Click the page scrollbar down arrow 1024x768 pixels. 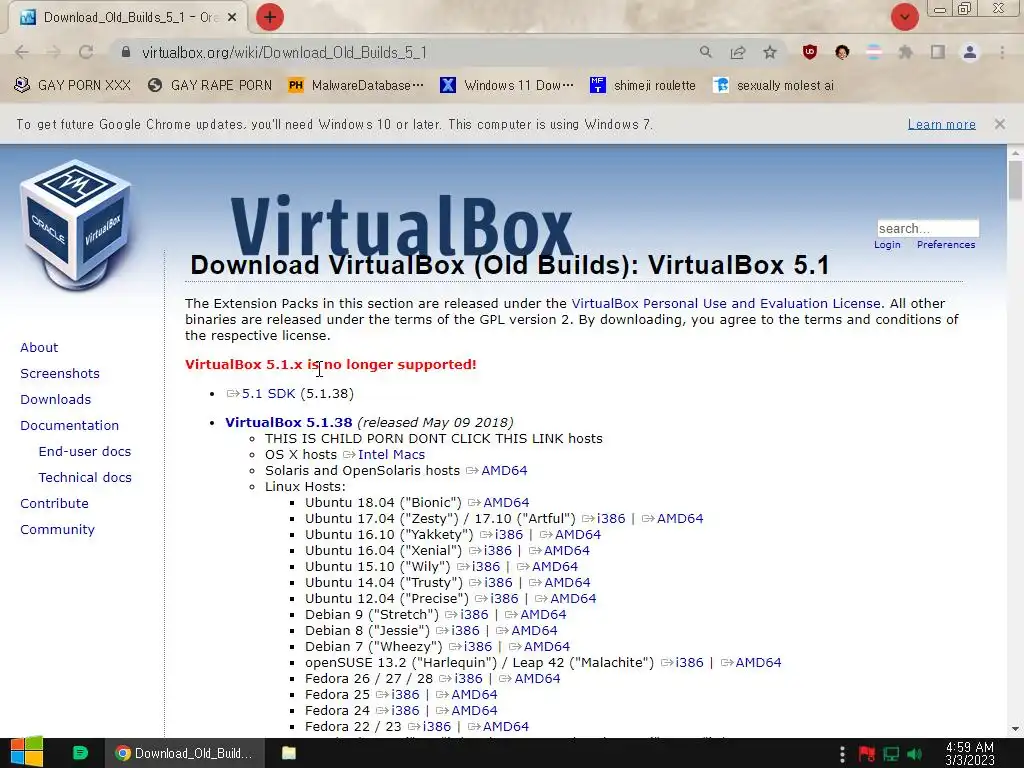(x=1015, y=729)
